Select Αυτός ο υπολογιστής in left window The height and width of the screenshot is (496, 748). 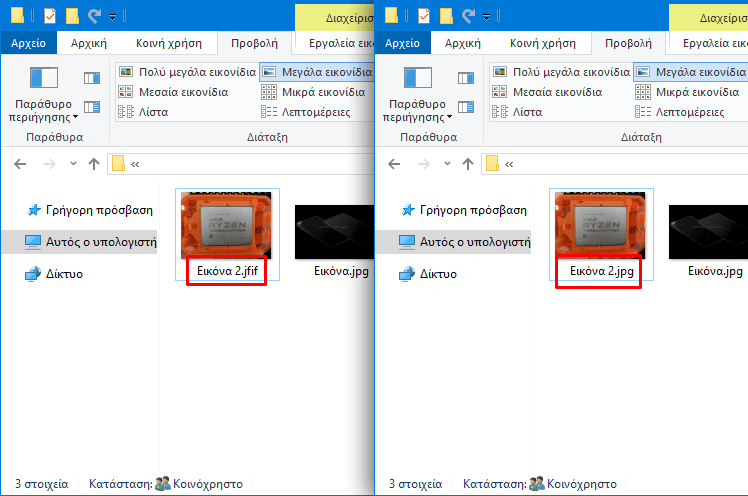click(x=79, y=242)
